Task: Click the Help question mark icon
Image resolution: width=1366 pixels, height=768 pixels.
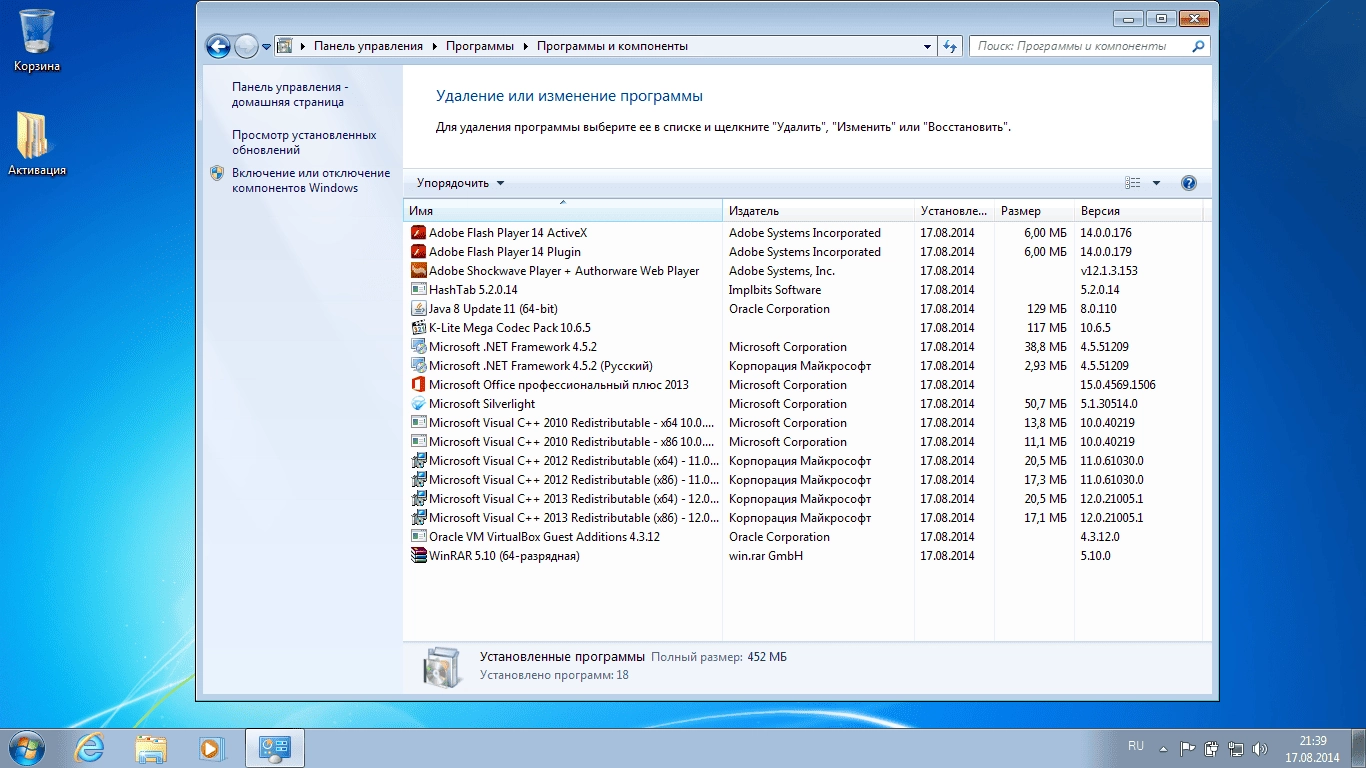Action: coord(1189,183)
